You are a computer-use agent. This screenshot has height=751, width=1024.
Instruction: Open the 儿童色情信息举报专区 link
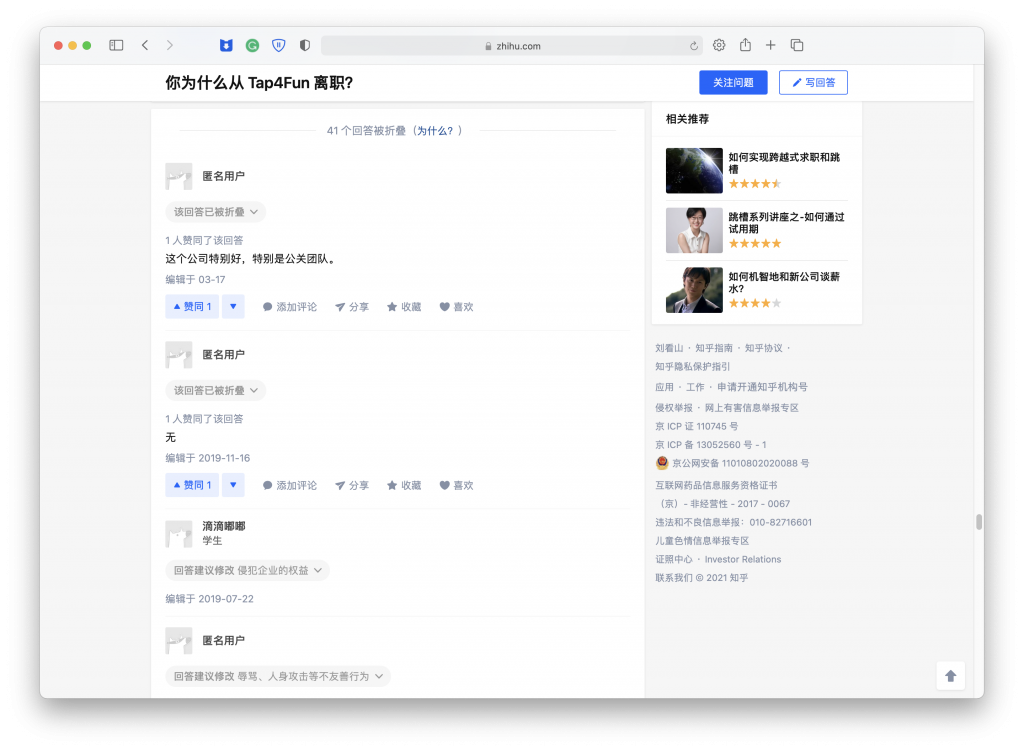(702, 541)
